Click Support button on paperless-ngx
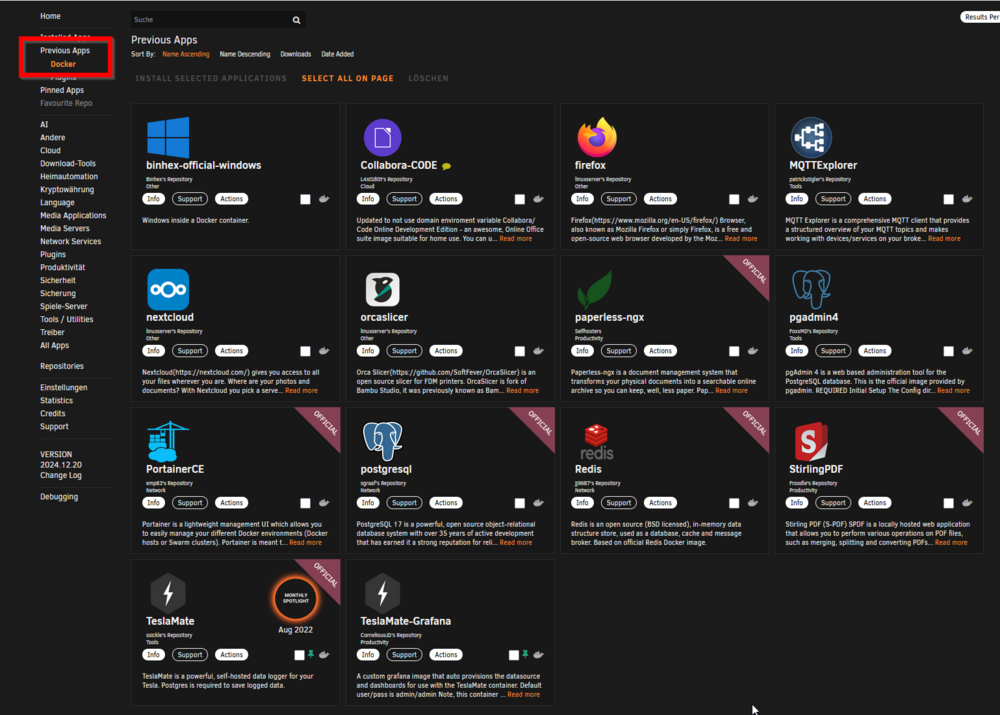The width and height of the screenshot is (1000, 715). tap(618, 351)
